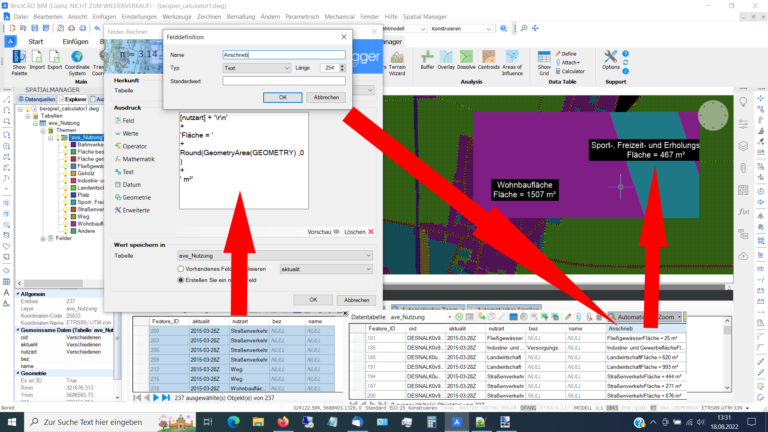Select the create new field radio button
The image size is (768, 432).
(x=180, y=282)
